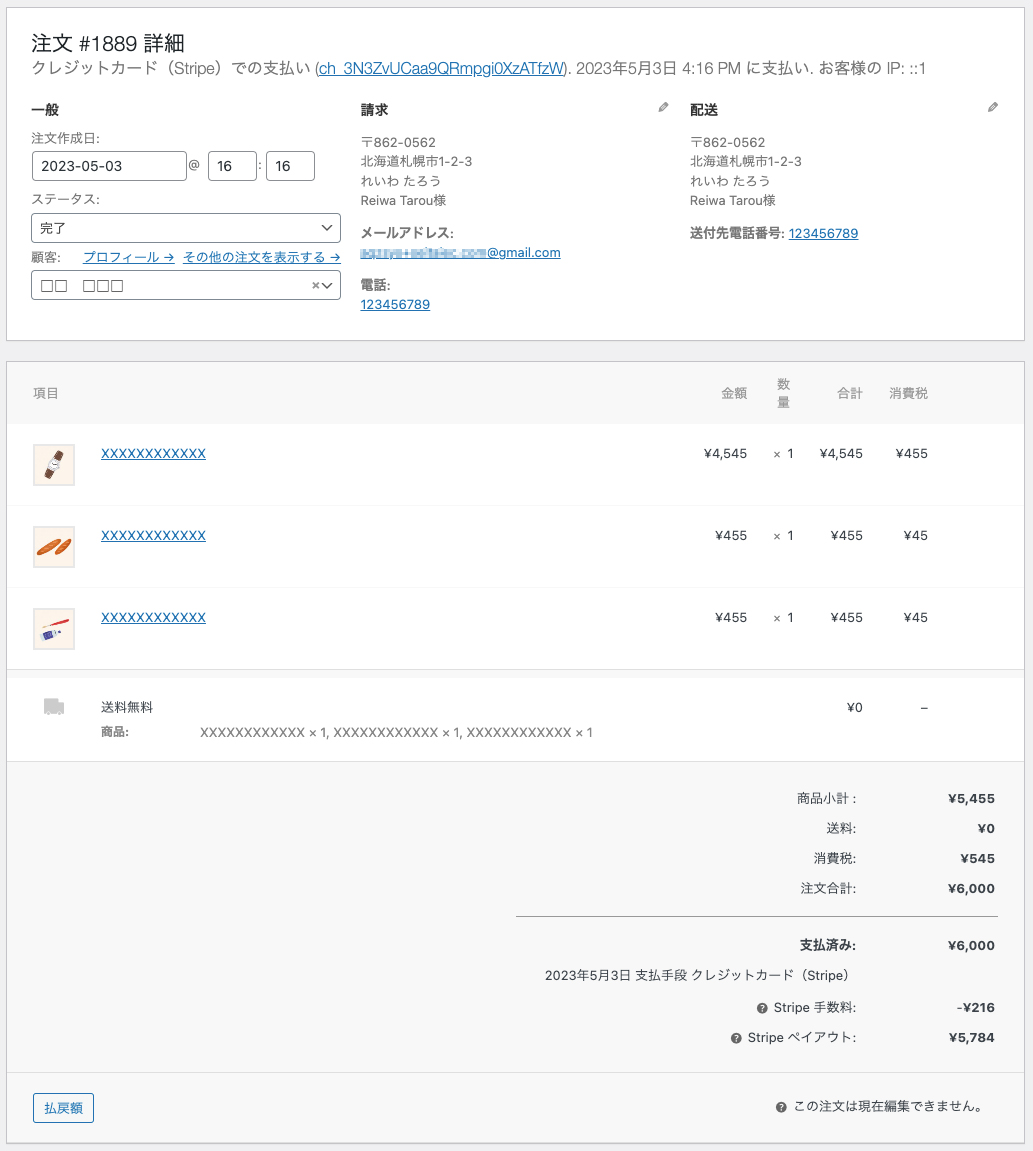Screen dimensions: 1033x1151
Task: Click the billing gmail.com email address link
Action: click(460, 253)
